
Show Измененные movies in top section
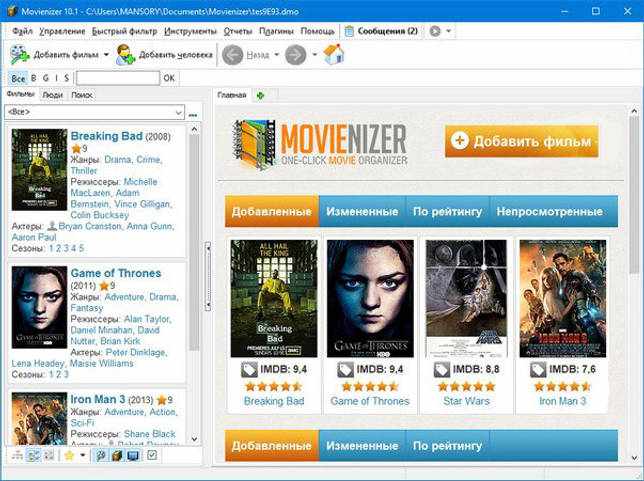click(362, 212)
